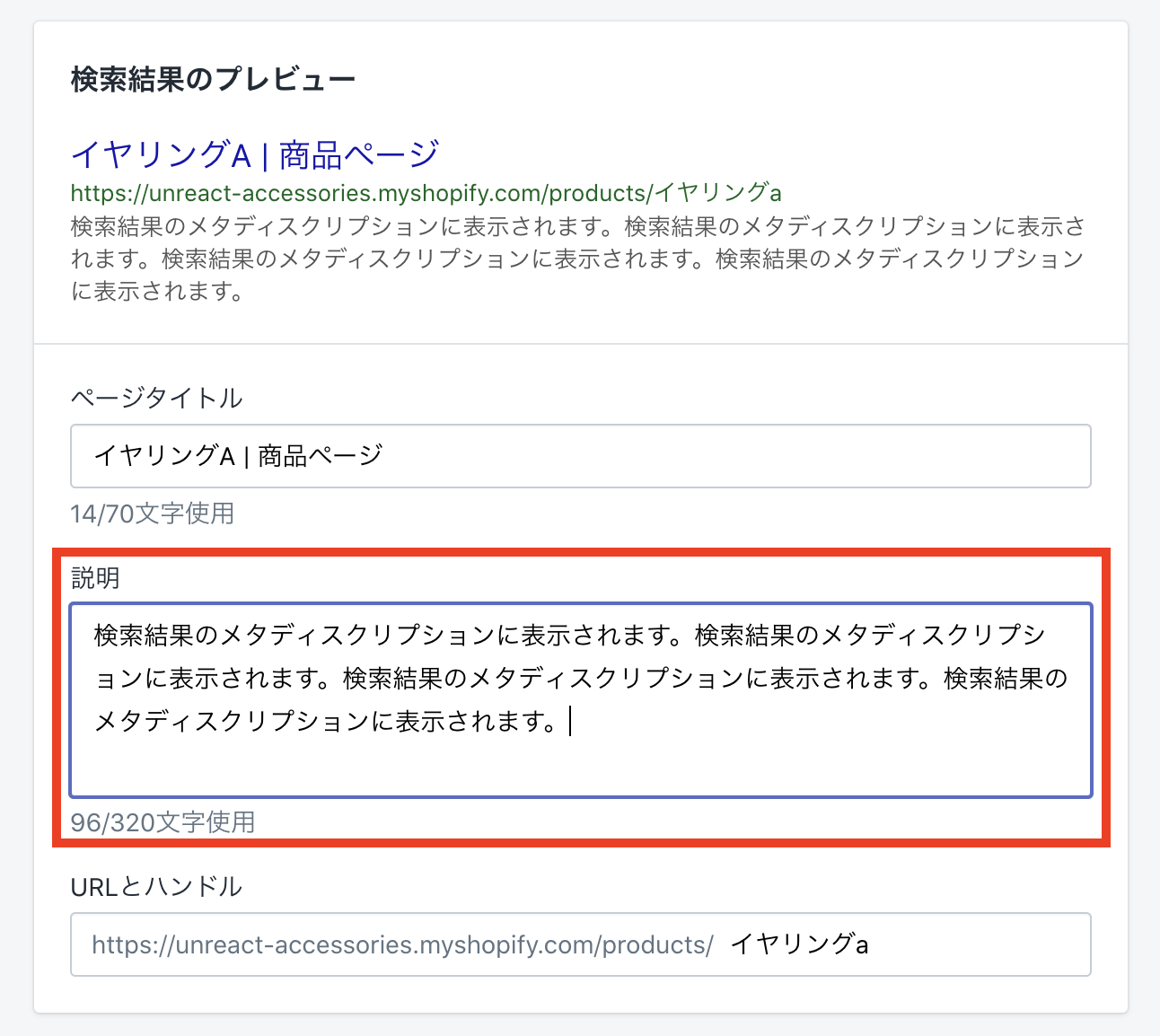1160x1036 pixels.
Task: Click the "ページタイトル" field label
Action: point(156,397)
